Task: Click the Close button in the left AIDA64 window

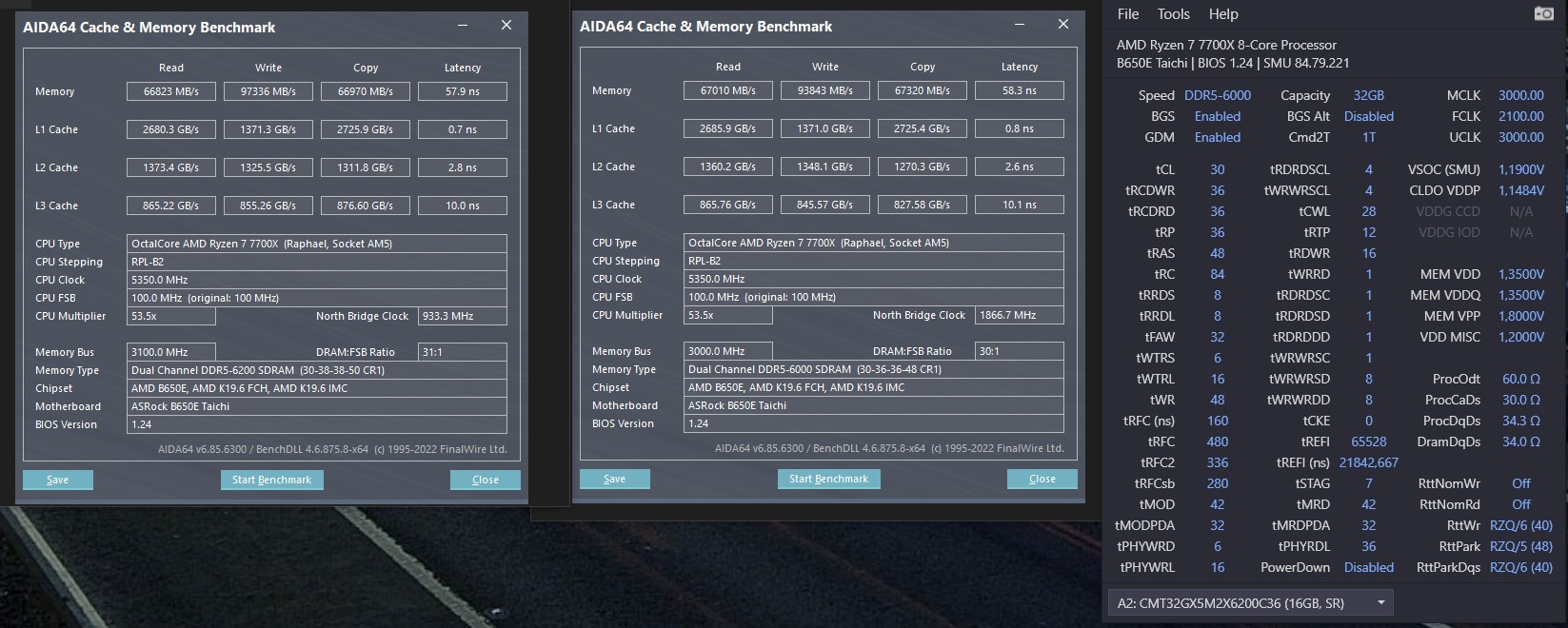Action: [x=486, y=480]
